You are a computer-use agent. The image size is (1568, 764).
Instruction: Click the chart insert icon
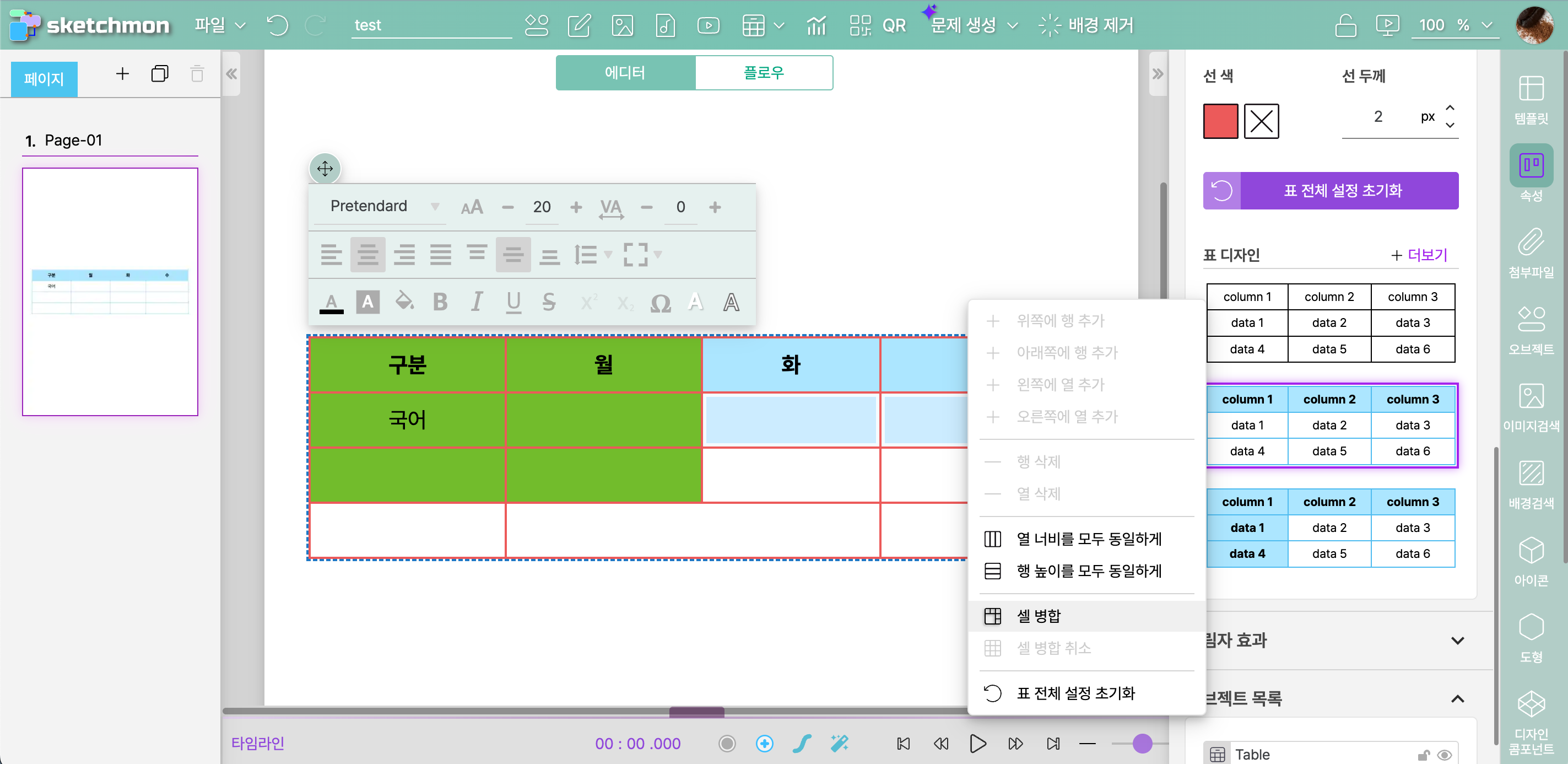point(815,25)
